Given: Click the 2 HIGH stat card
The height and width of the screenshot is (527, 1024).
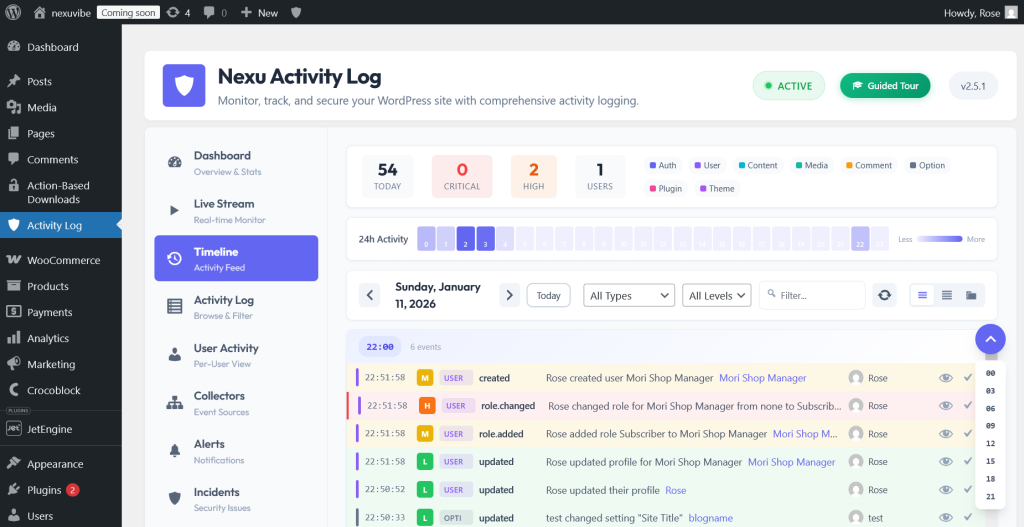Looking at the screenshot, I should pyautogui.click(x=534, y=176).
